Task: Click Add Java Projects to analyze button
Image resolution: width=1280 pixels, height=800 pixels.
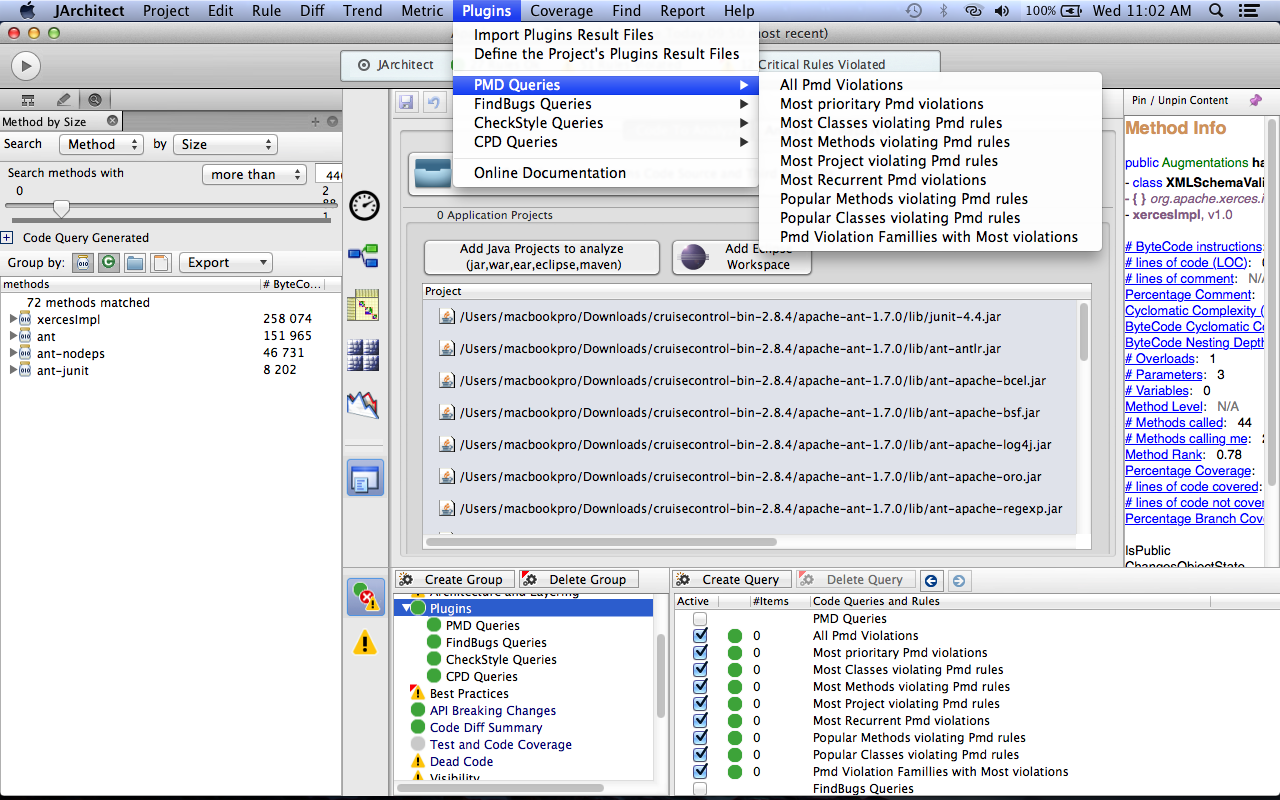Action: tap(542, 257)
